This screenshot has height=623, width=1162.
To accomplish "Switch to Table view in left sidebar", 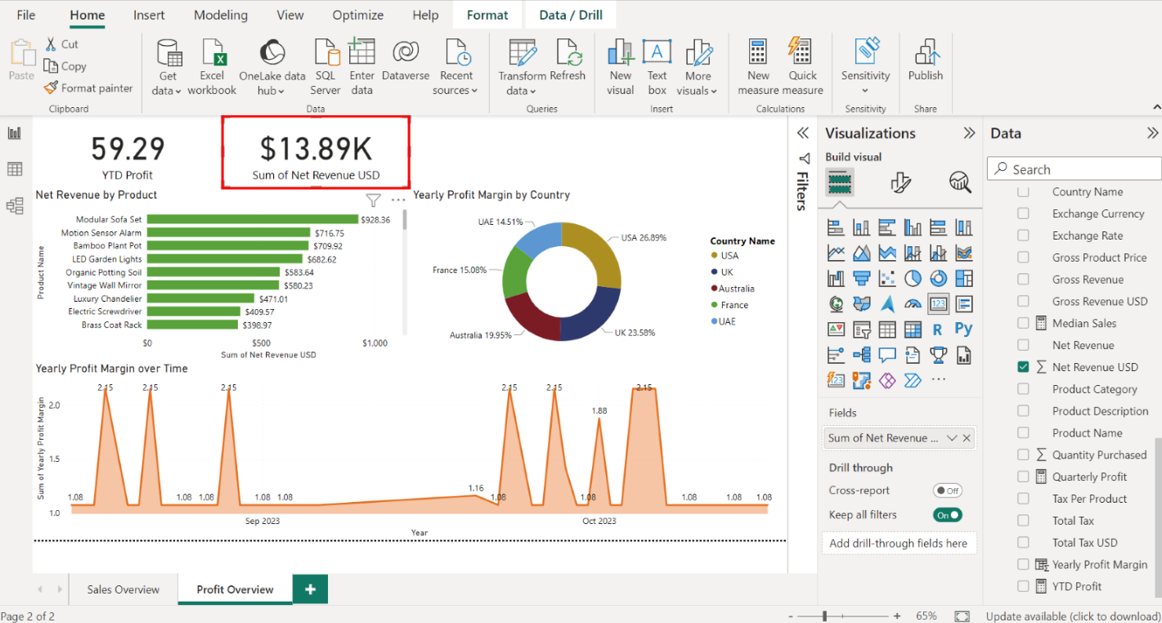I will pyautogui.click(x=15, y=170).
